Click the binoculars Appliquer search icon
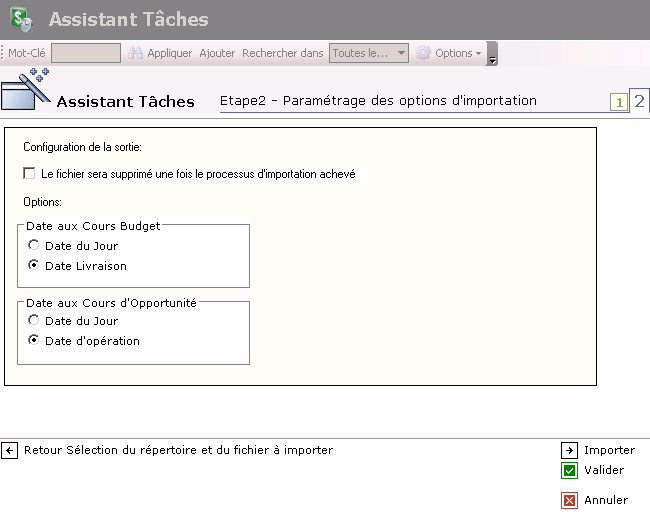This screenshot has width=650, height=512. click(135, 53)
